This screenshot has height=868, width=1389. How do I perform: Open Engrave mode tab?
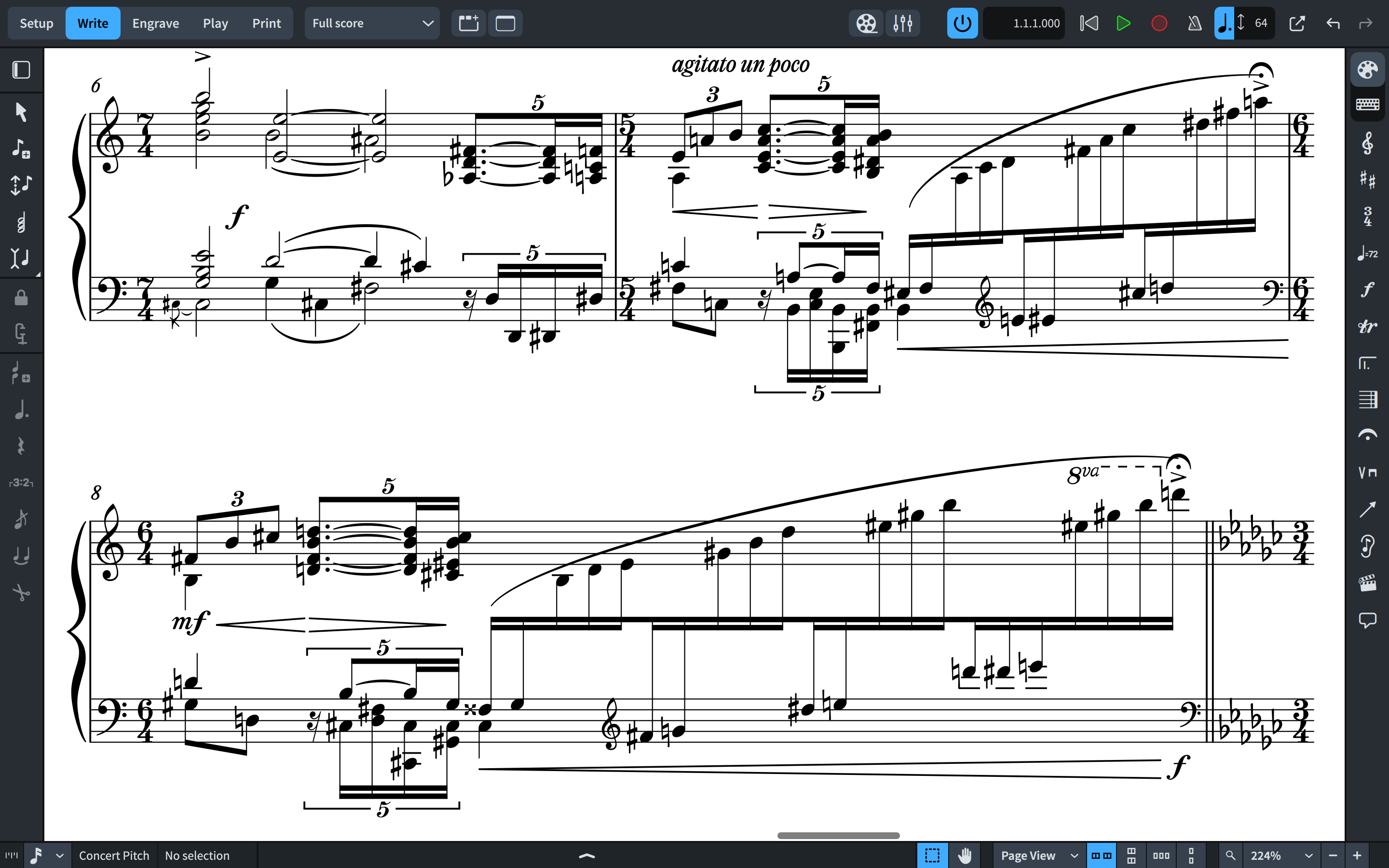156,24
